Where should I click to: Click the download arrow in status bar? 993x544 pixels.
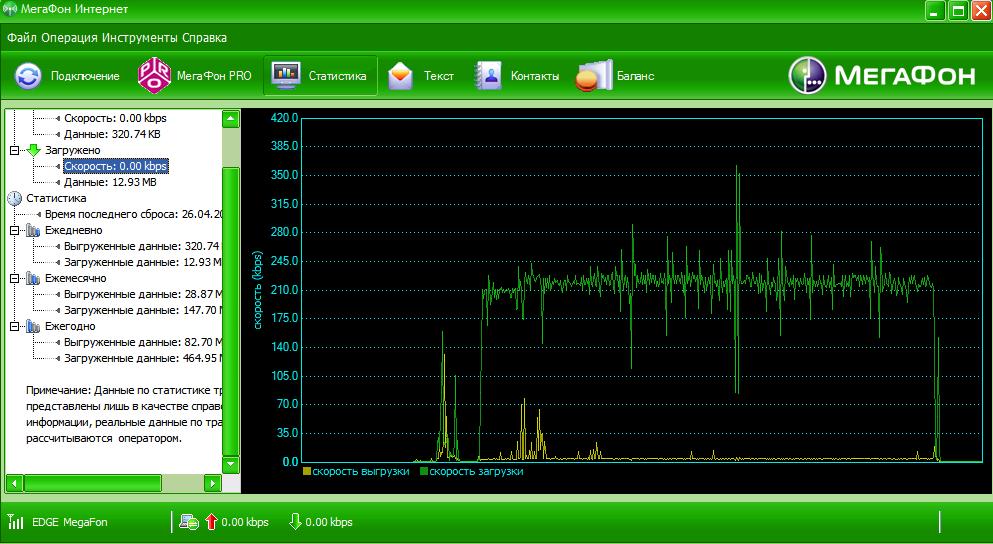295,522
